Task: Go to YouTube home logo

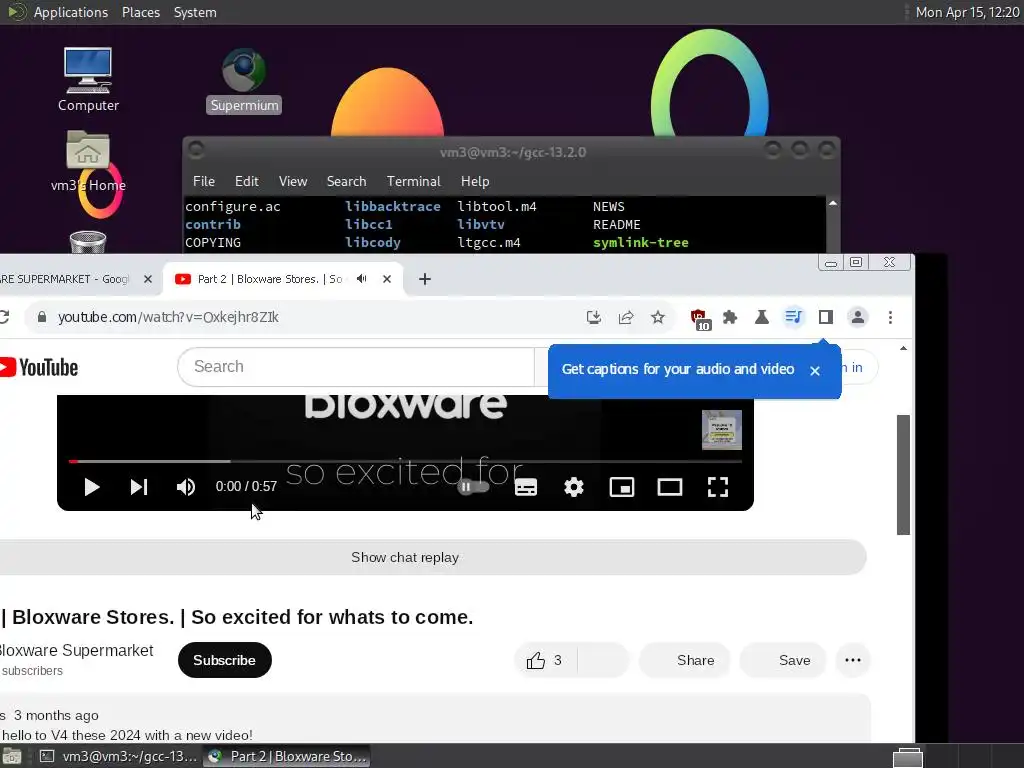Action: tap(39, 368)
